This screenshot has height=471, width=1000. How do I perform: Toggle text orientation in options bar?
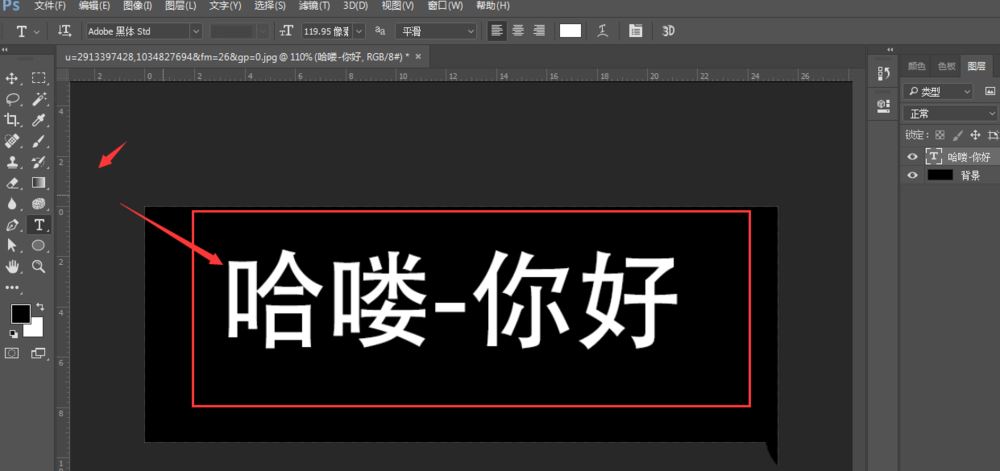[x=64, y=31]
